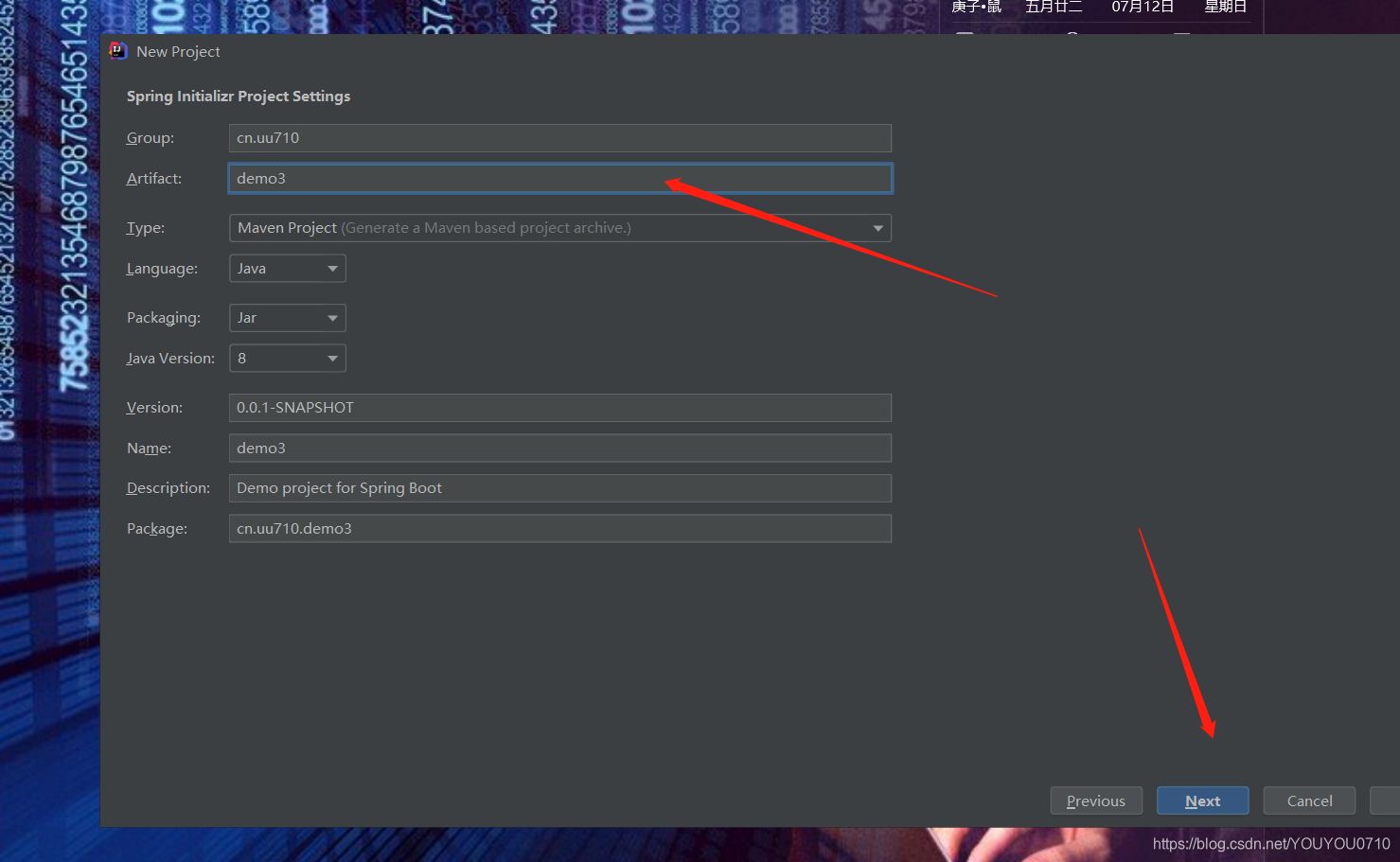This screenshot has height=862, width=1400.
Task: Go back with the Previous button
Action: click(x=1096, y=800)
